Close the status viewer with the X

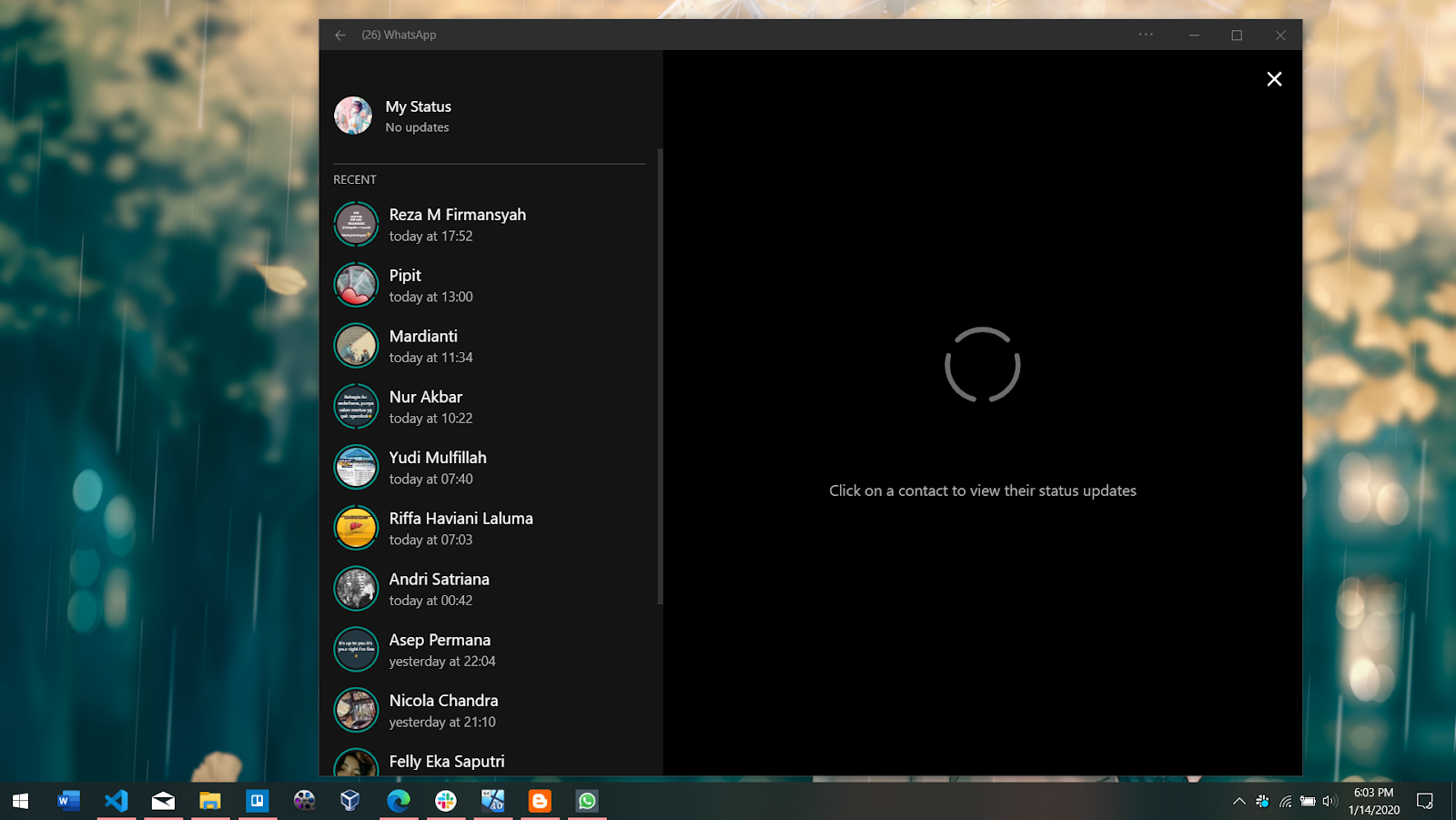(1274, 79)
